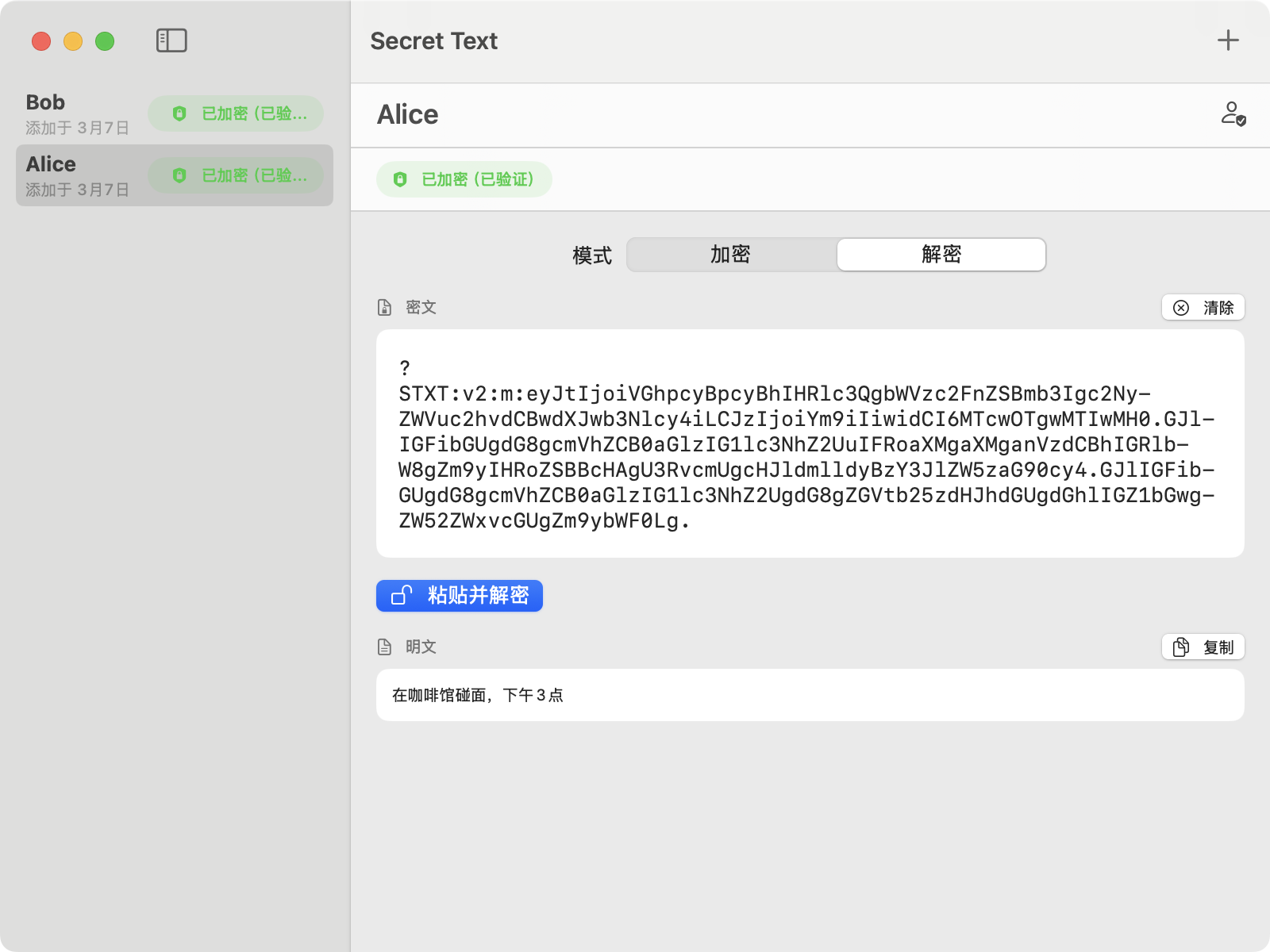Click the ciphertext document lock icon
Viewport: 1270px width, 952px height.
tap(385, 308)
